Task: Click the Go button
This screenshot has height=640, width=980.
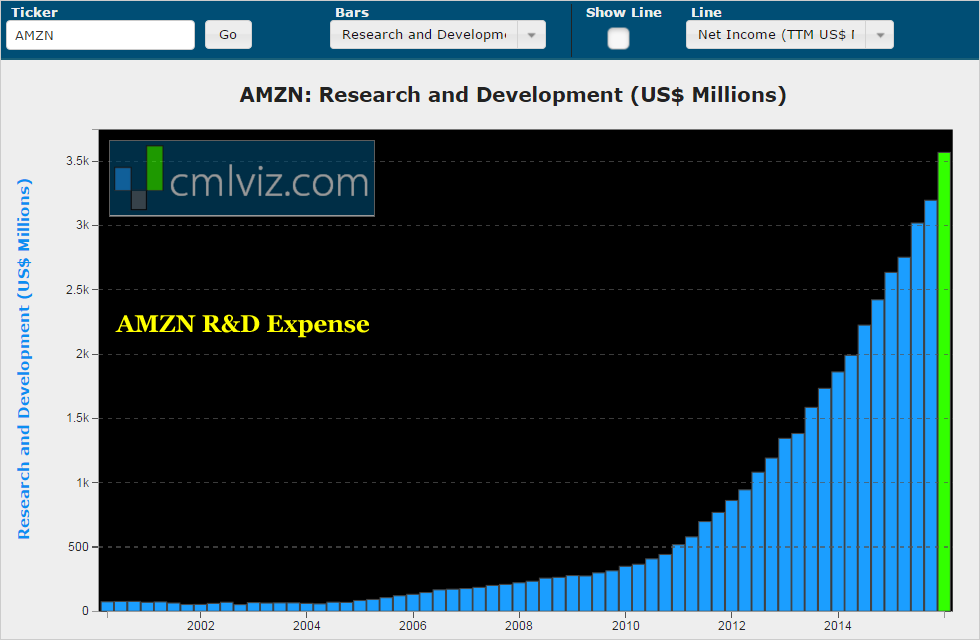Action: click(x=228, y=35)
